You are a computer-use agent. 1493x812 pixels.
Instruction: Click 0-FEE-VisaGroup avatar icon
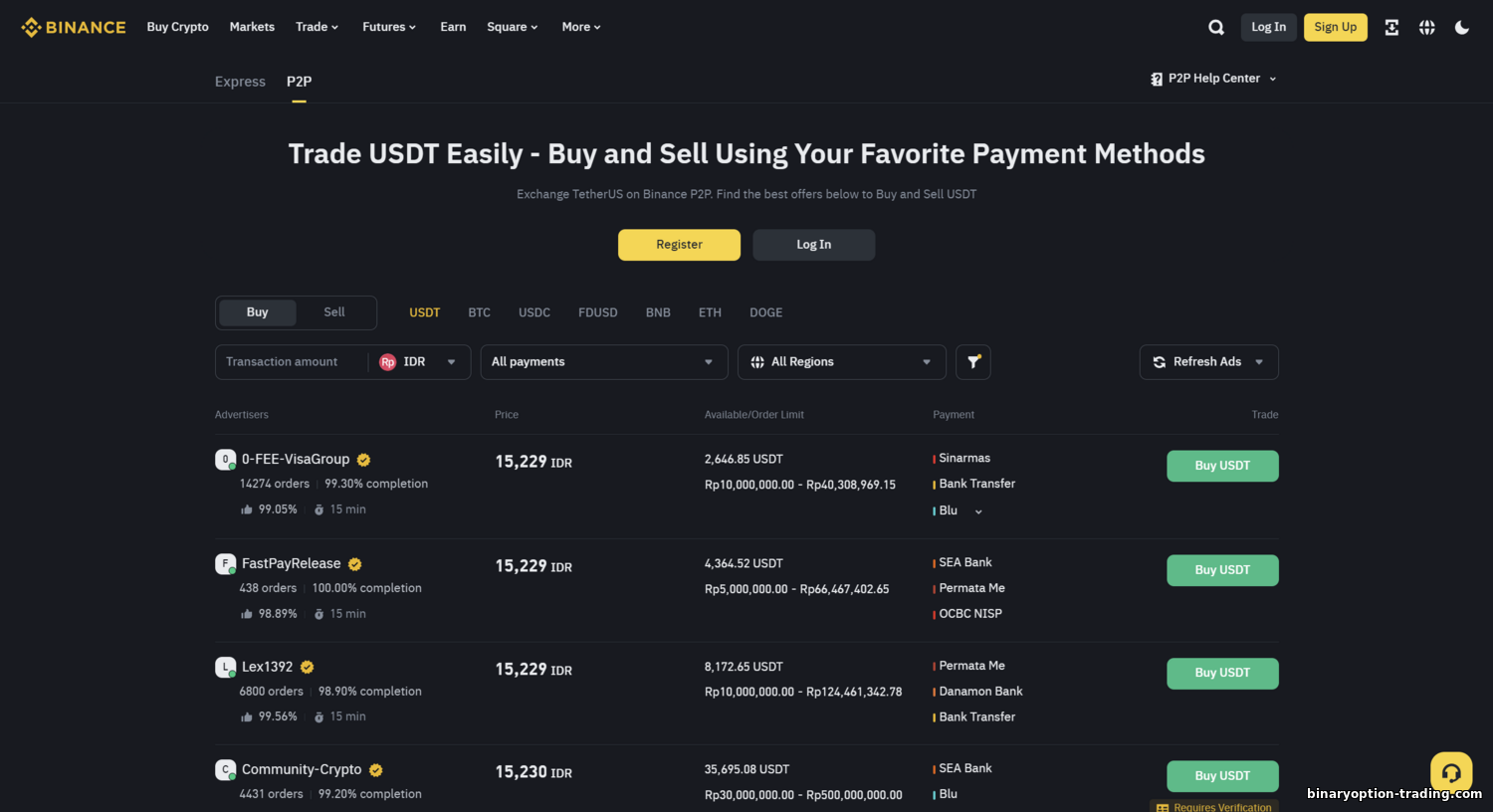click(226, 460)
